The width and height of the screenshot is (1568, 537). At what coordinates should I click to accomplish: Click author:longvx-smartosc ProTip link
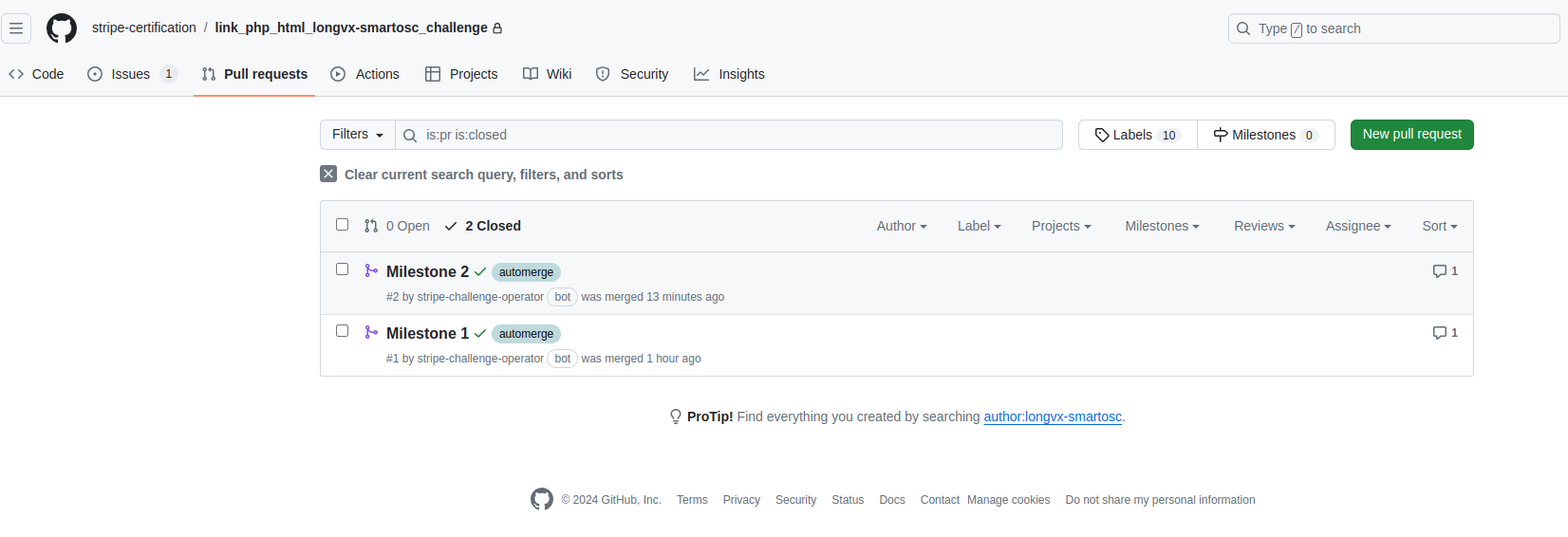tap(1053, 417)
